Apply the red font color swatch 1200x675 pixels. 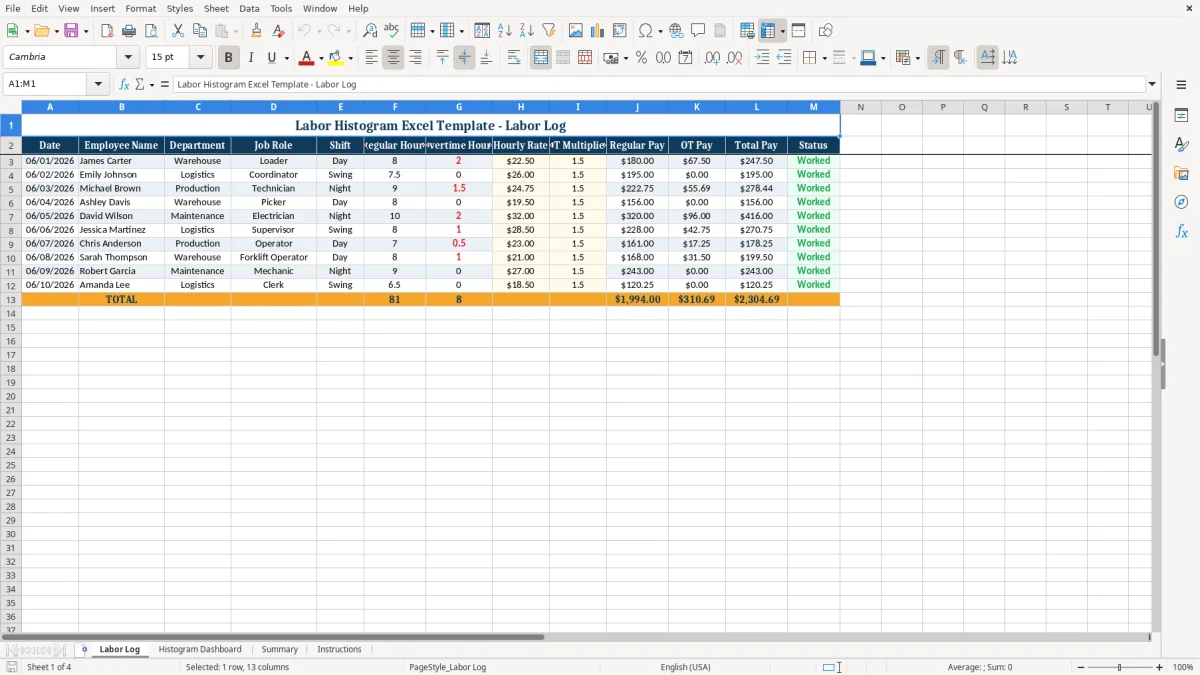[307, 58]
